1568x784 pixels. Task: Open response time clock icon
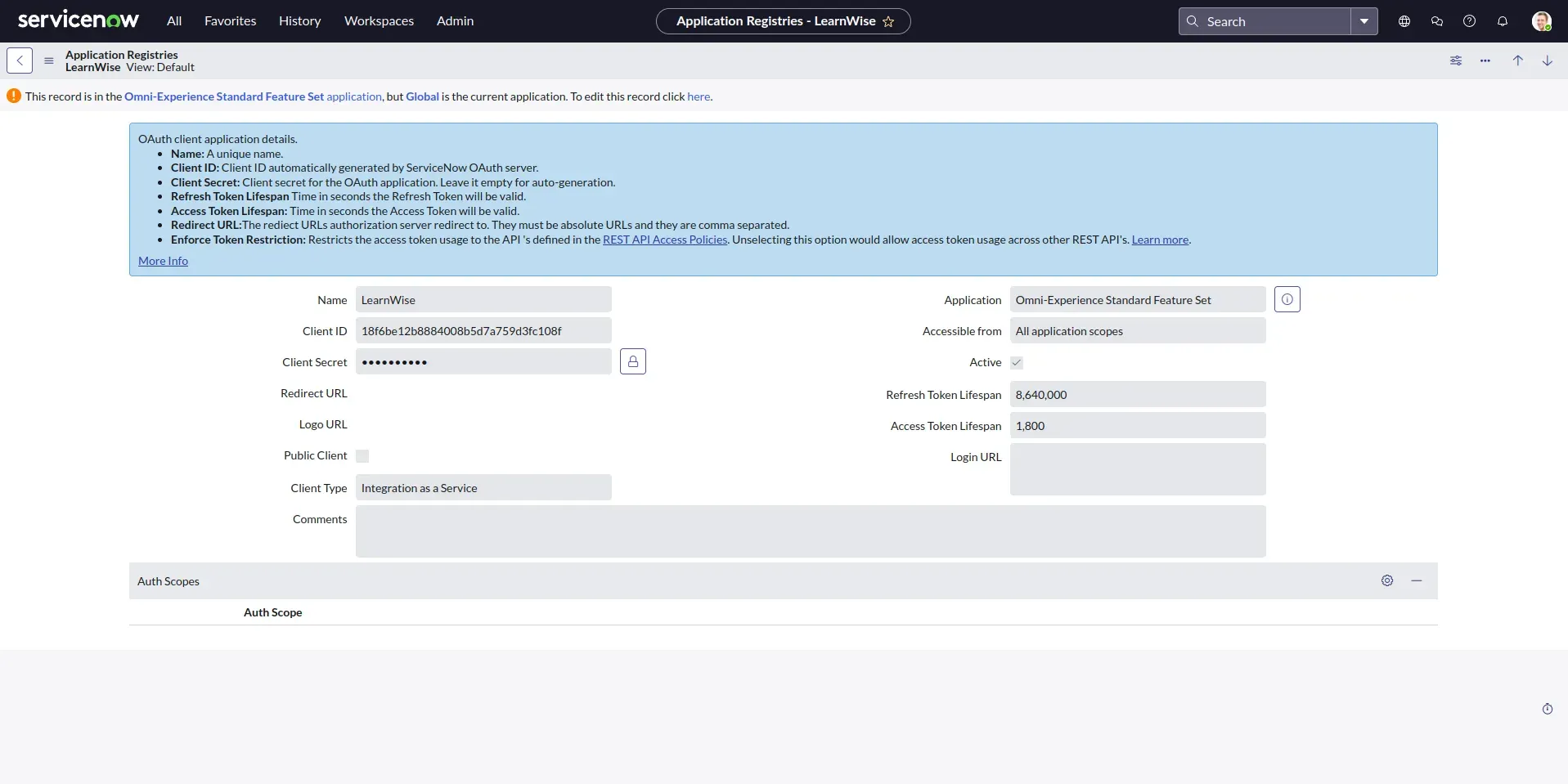(1548, 709)
